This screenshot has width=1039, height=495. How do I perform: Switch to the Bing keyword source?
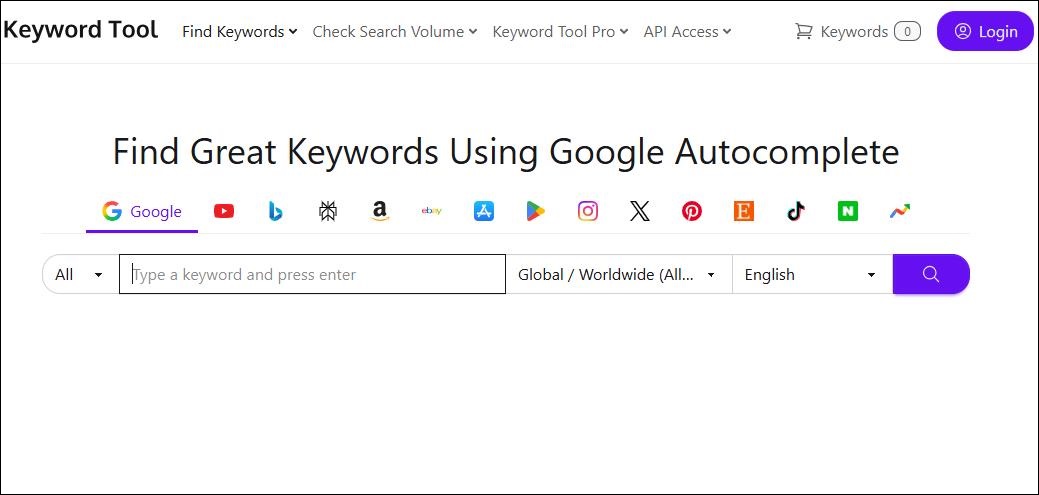tap(276, 211)
